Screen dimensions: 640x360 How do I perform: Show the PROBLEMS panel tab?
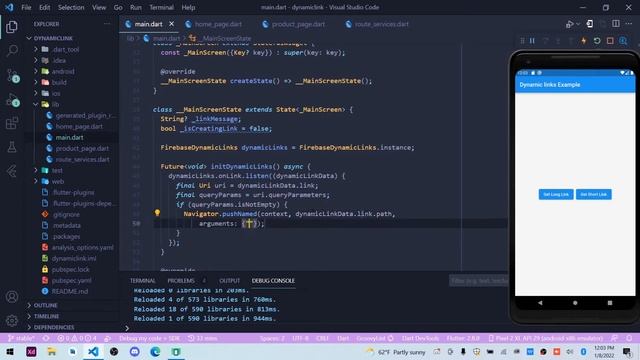click(181, 281)
